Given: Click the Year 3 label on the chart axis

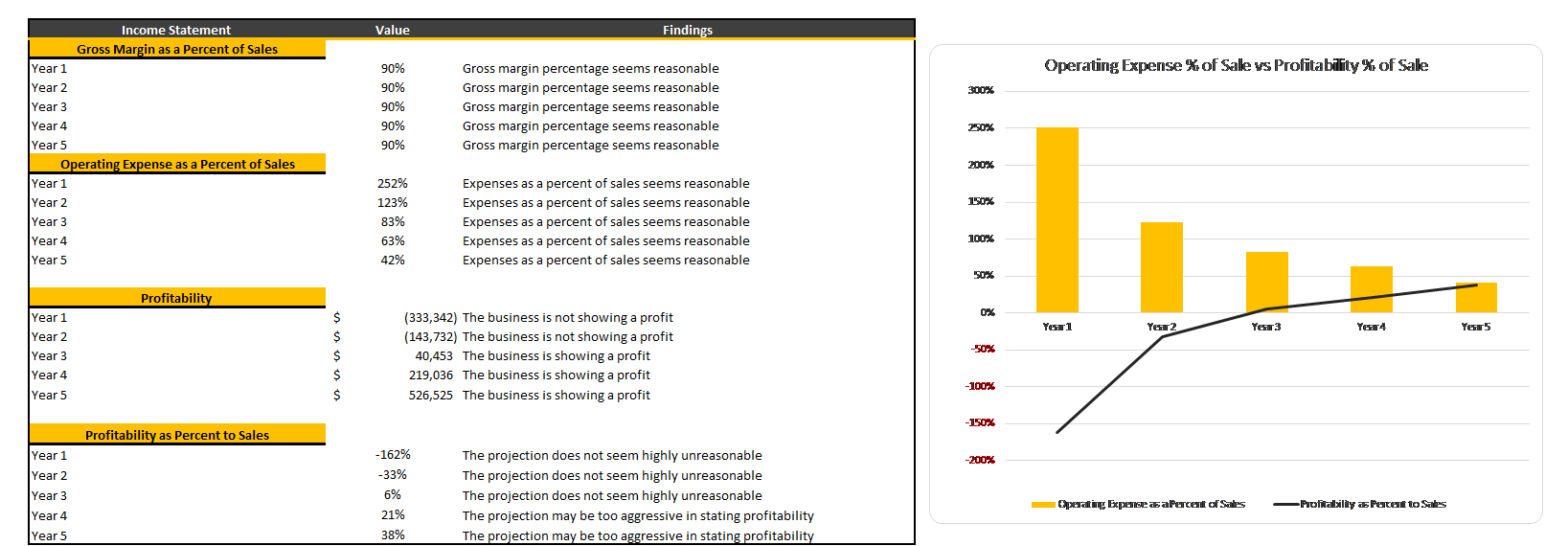Looking at the screenshot, I should pyautogui.click(x=1266, y=327).
